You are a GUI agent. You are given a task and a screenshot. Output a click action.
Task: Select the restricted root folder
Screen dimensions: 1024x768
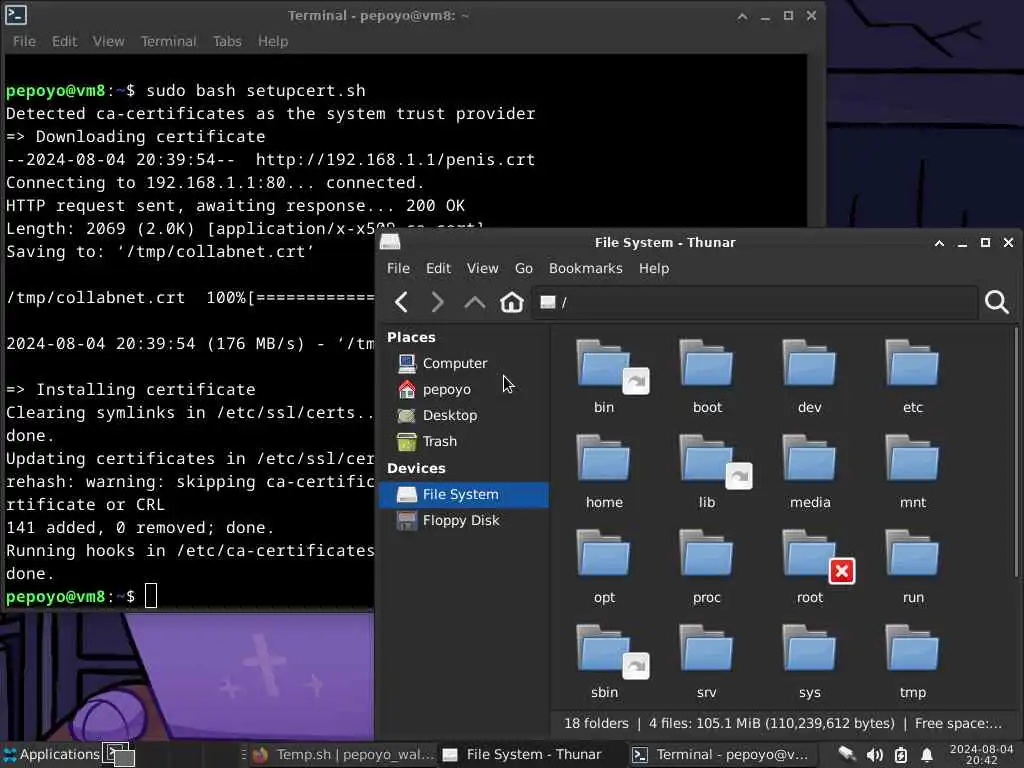click(809, 566)
